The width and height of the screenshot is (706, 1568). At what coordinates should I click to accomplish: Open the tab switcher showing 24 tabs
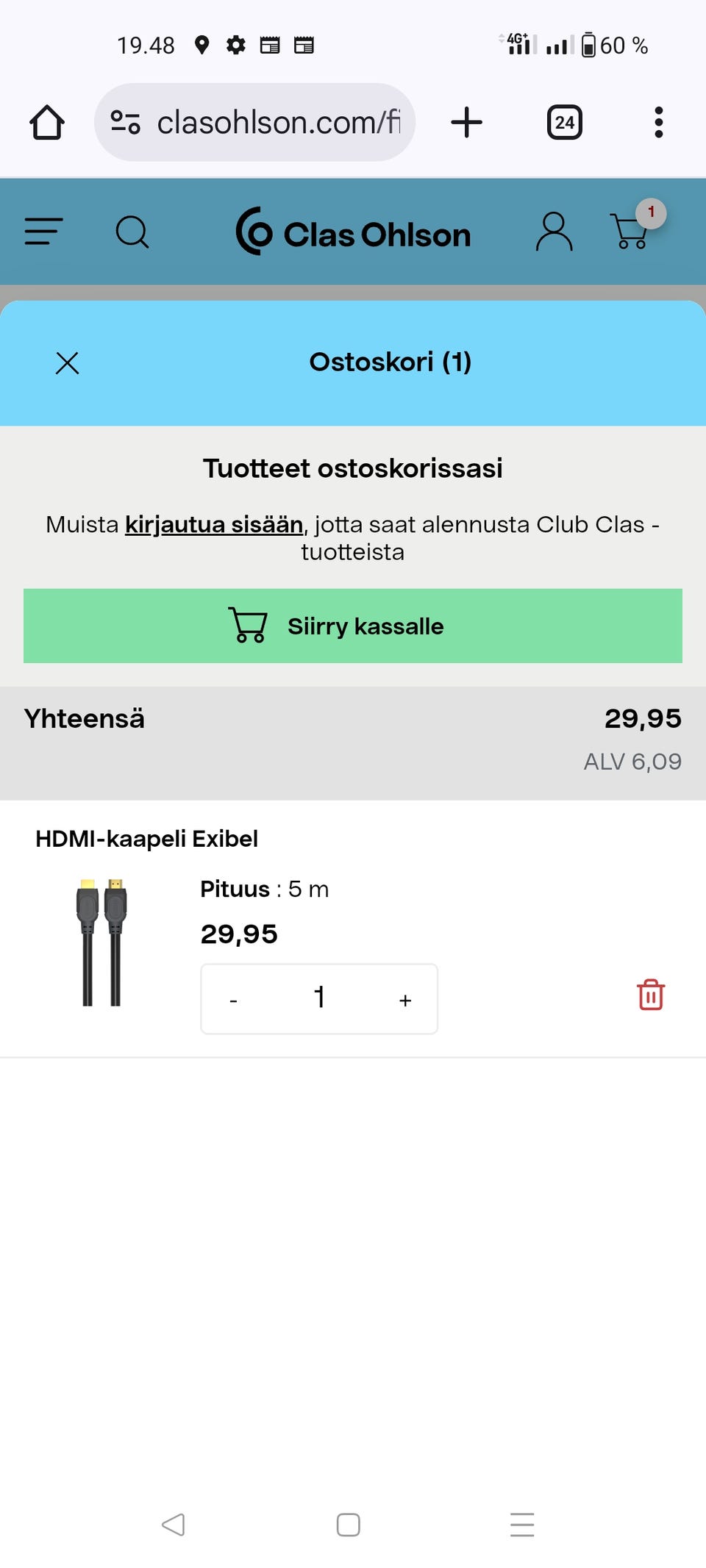(x=564, y=122)
